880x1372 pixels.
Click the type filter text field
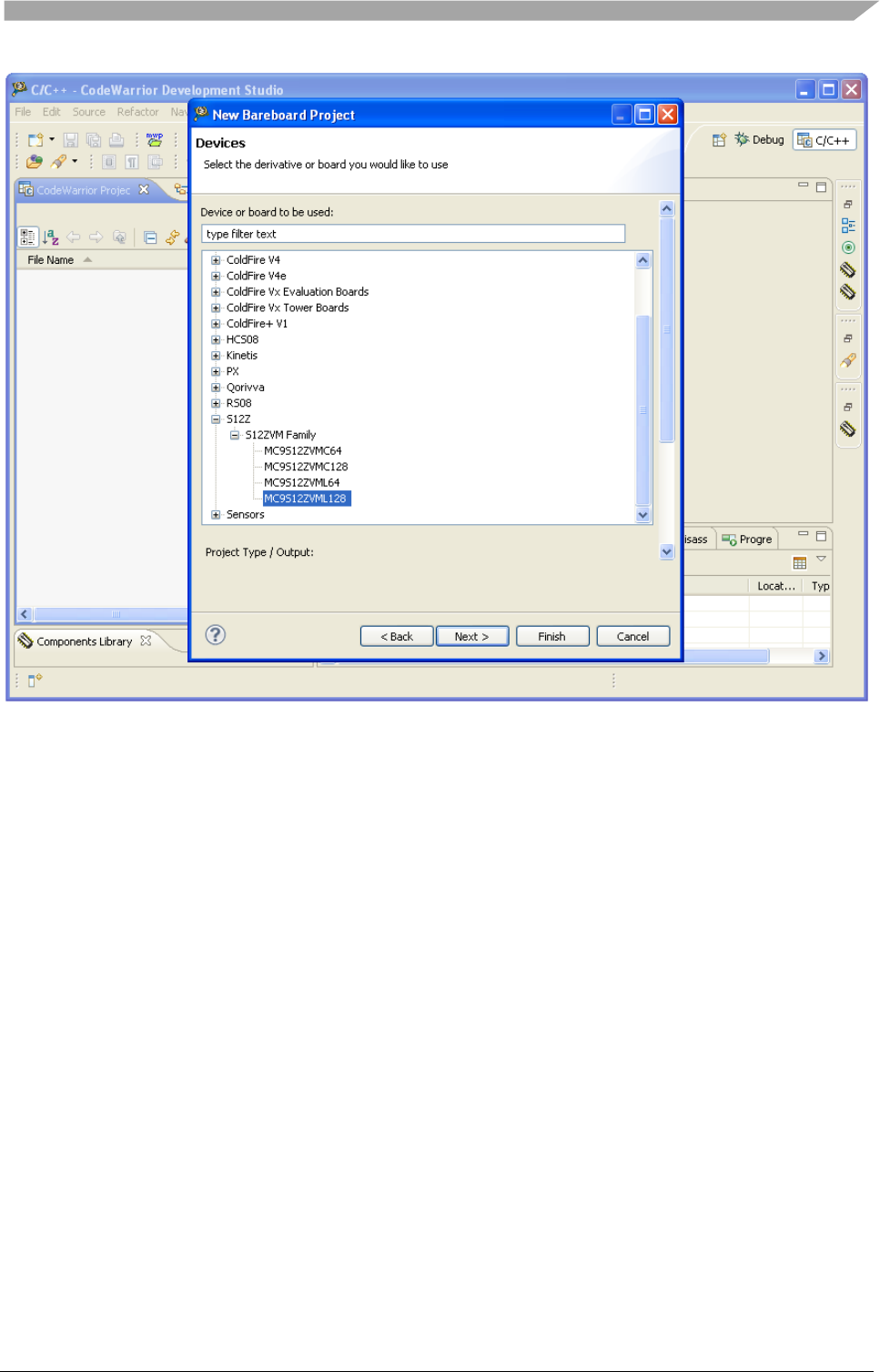coord(413,234)
